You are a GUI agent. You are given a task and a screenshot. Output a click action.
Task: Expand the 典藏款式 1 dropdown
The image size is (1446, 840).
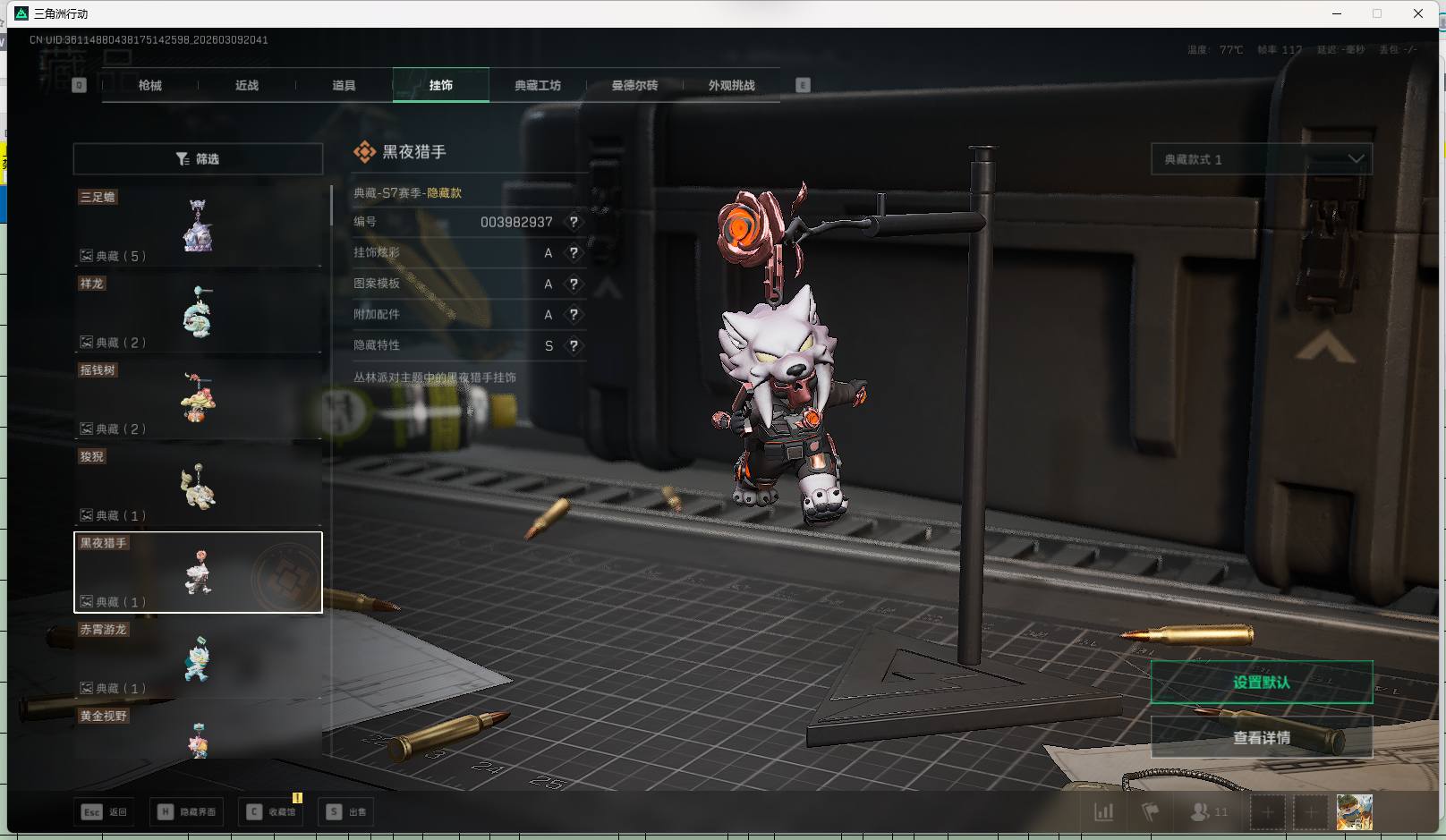1262,159
